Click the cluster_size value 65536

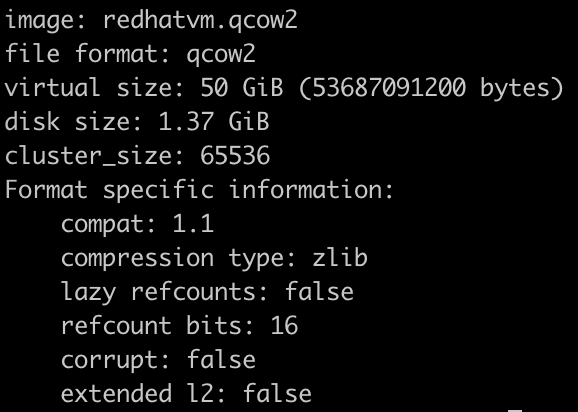(235, 156)
